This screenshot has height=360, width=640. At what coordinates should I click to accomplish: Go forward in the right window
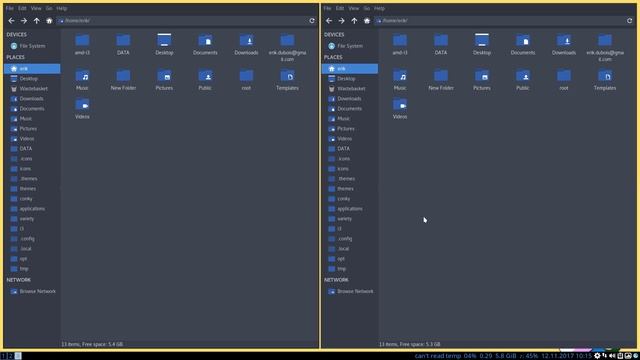pyautogui.click(x=342, y=20)
